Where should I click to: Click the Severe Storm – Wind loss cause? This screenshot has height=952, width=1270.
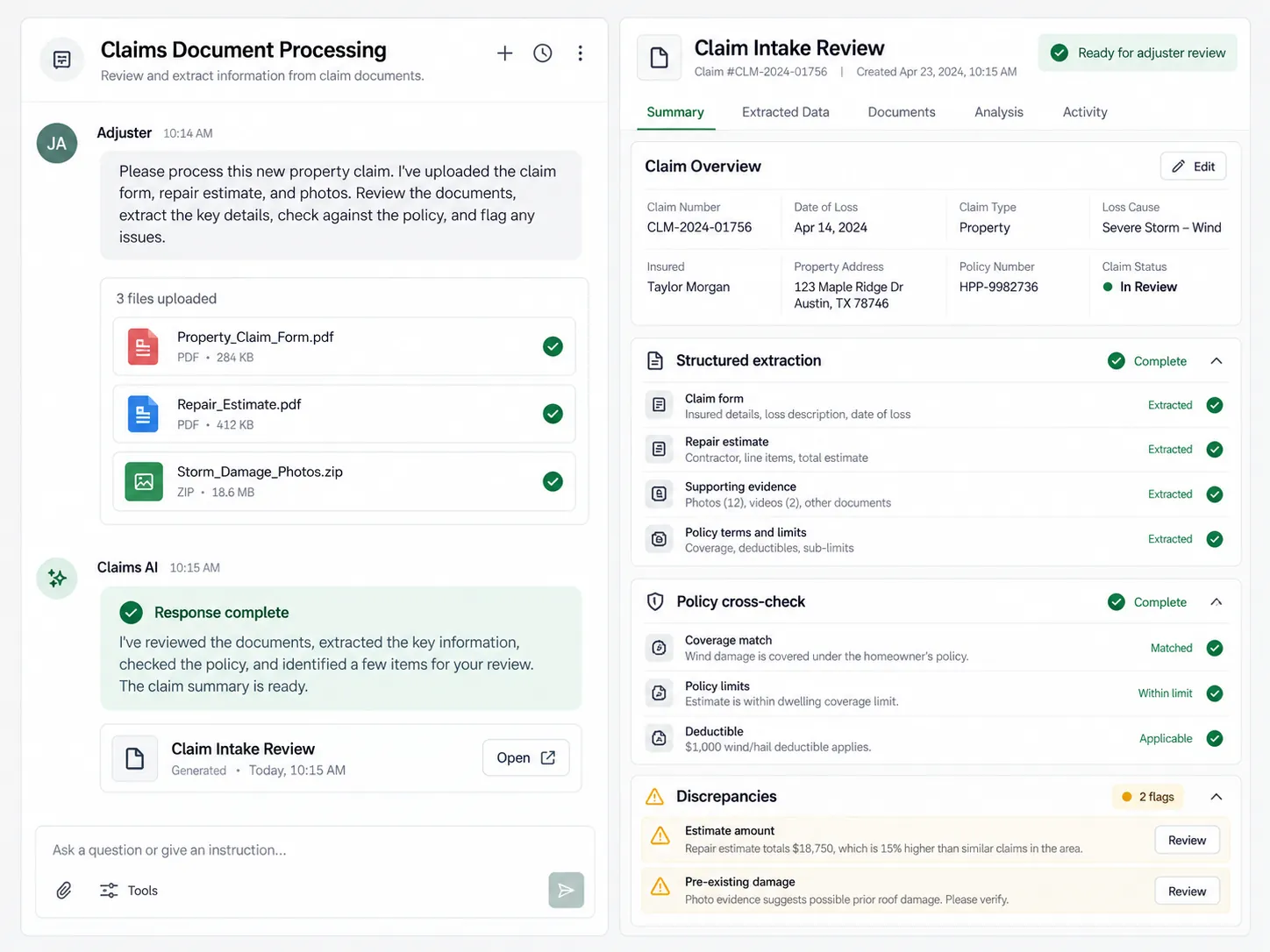tap(1161, 227)
